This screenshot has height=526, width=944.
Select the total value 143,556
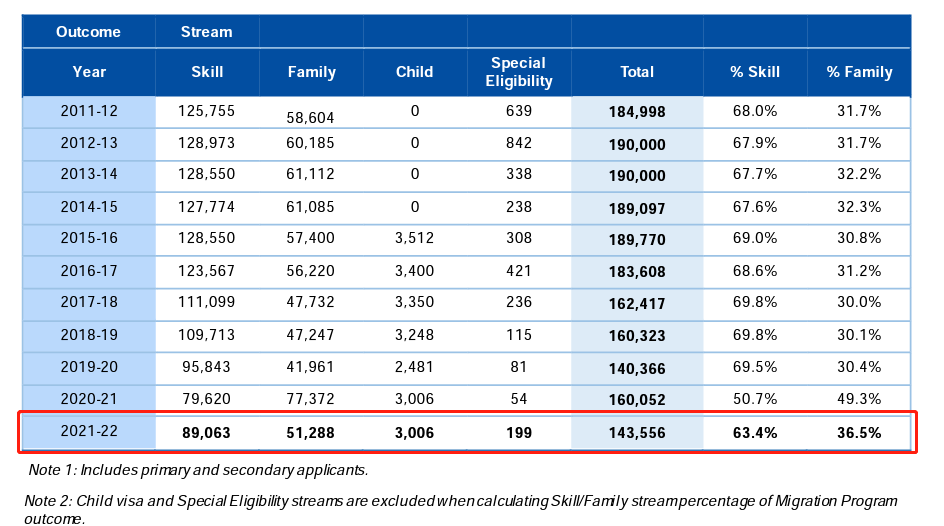coord(636,433)
